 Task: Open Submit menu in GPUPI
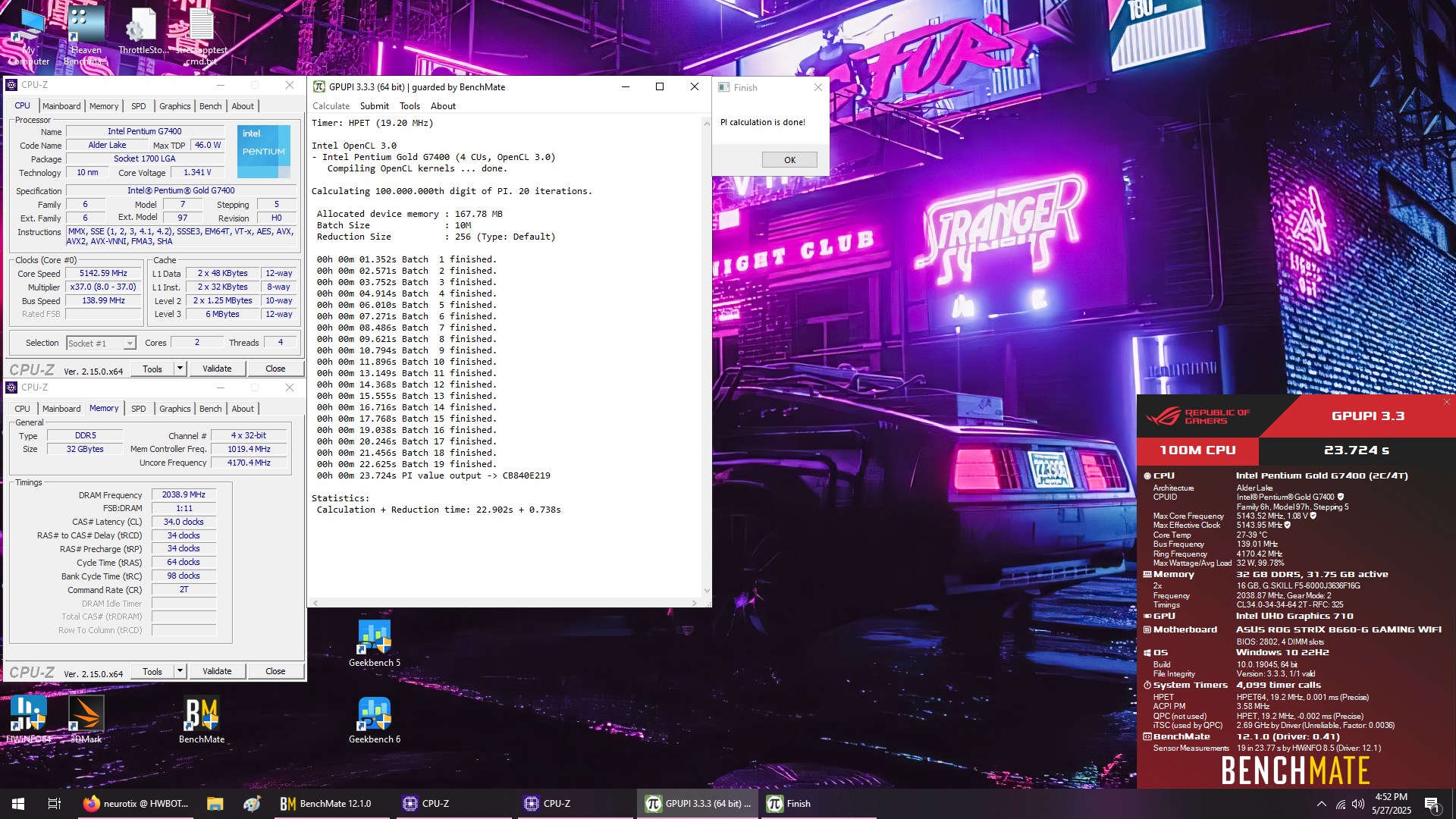tap(375, 106)
